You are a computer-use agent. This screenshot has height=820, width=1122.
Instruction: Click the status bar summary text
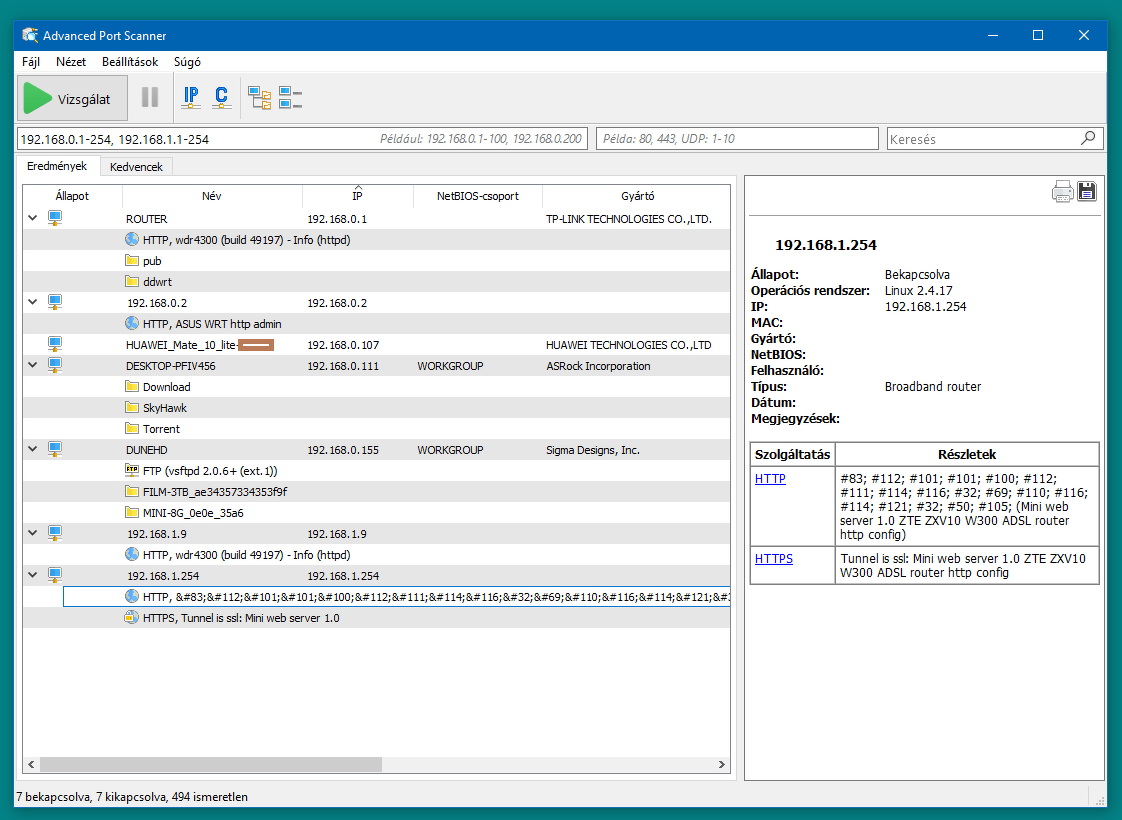[132, 796]
